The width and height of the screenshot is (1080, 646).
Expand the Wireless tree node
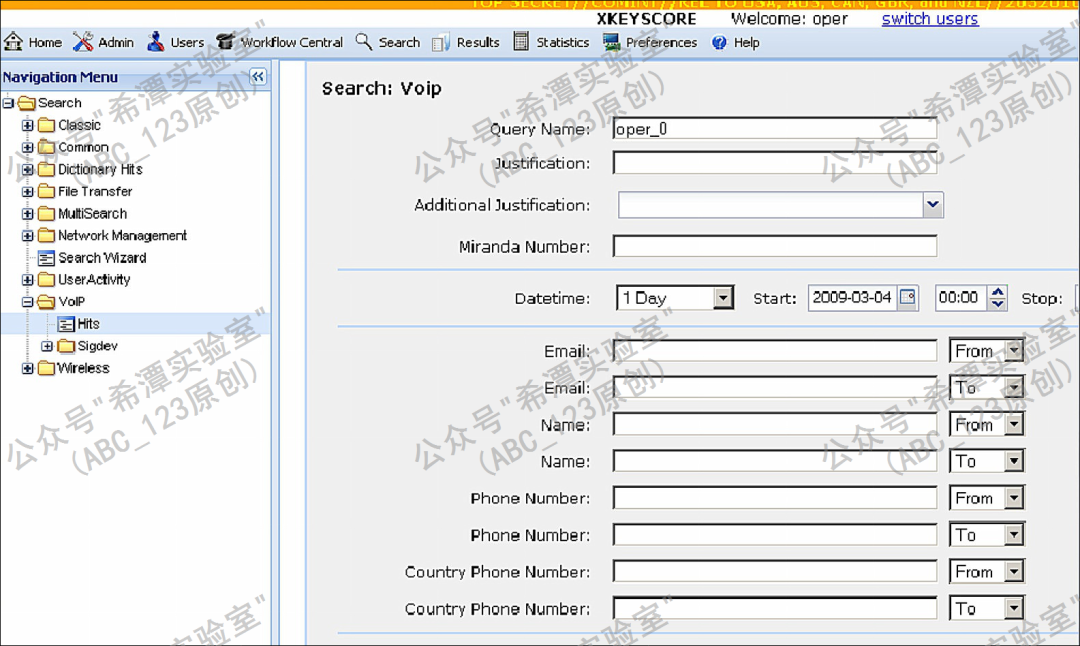tap(28, 368)
